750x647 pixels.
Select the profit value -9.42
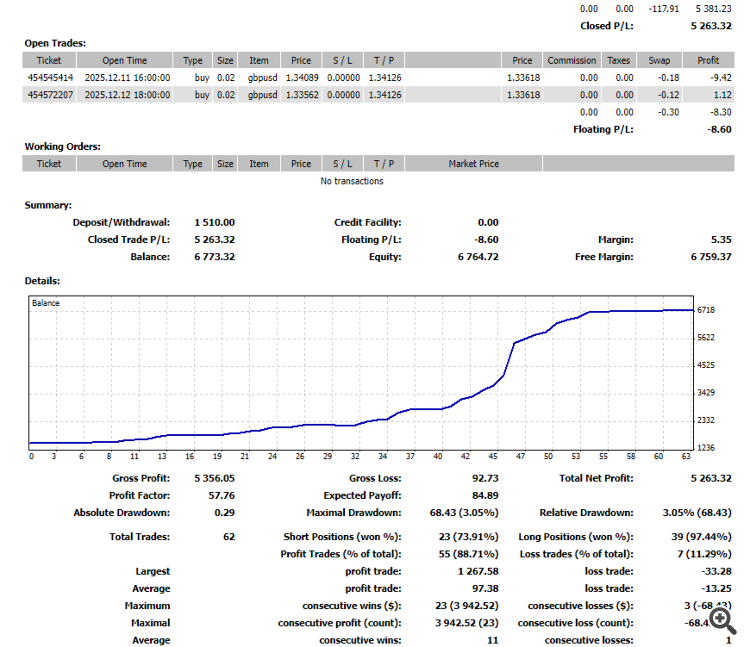[721, 77]
